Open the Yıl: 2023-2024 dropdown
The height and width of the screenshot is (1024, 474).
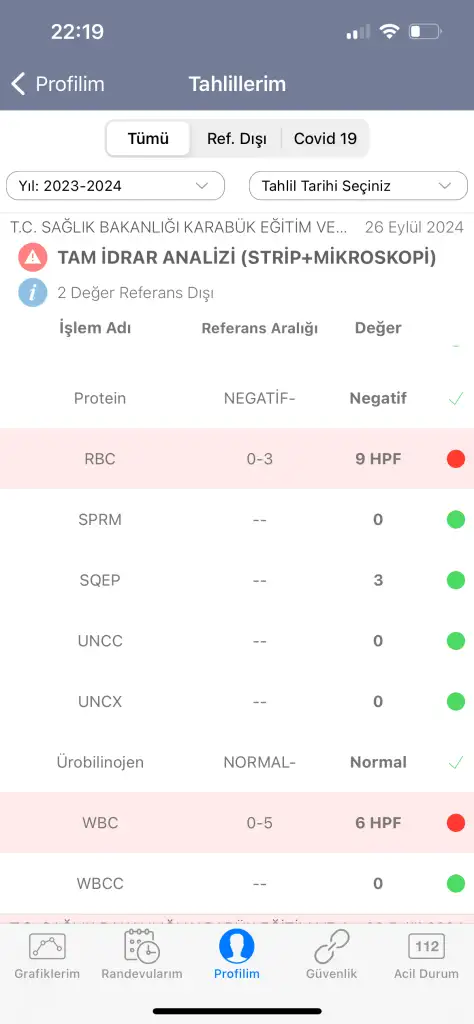point(116,185)
